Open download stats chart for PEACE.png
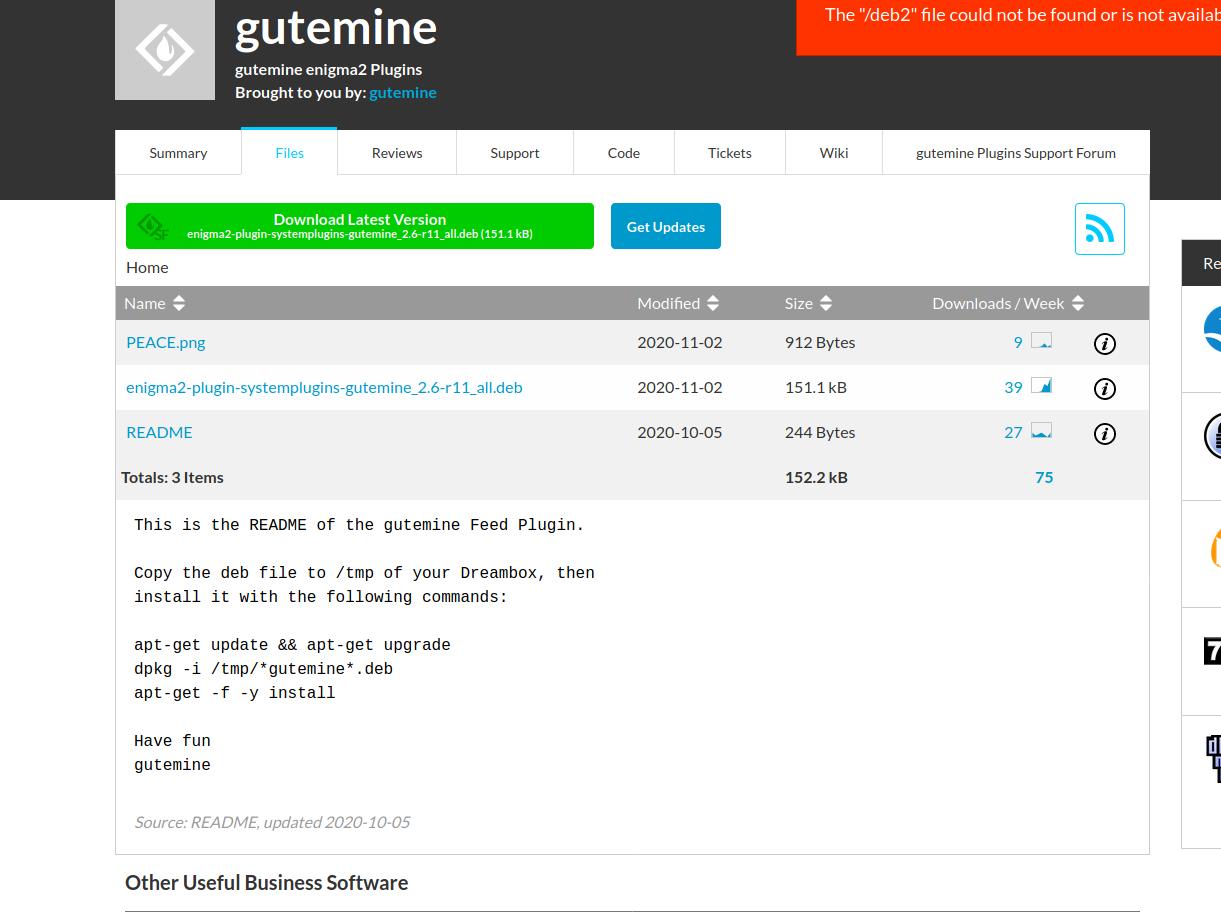The width and height of the screenshot is (1221, 919). (x=1041, y=341)
